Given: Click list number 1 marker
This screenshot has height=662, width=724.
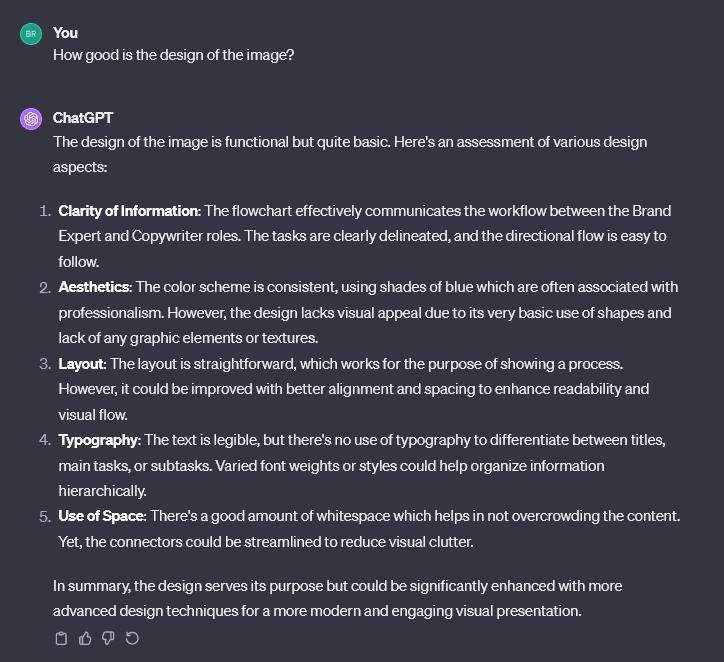Looking at the screenshot, I should tap(44, 211).
